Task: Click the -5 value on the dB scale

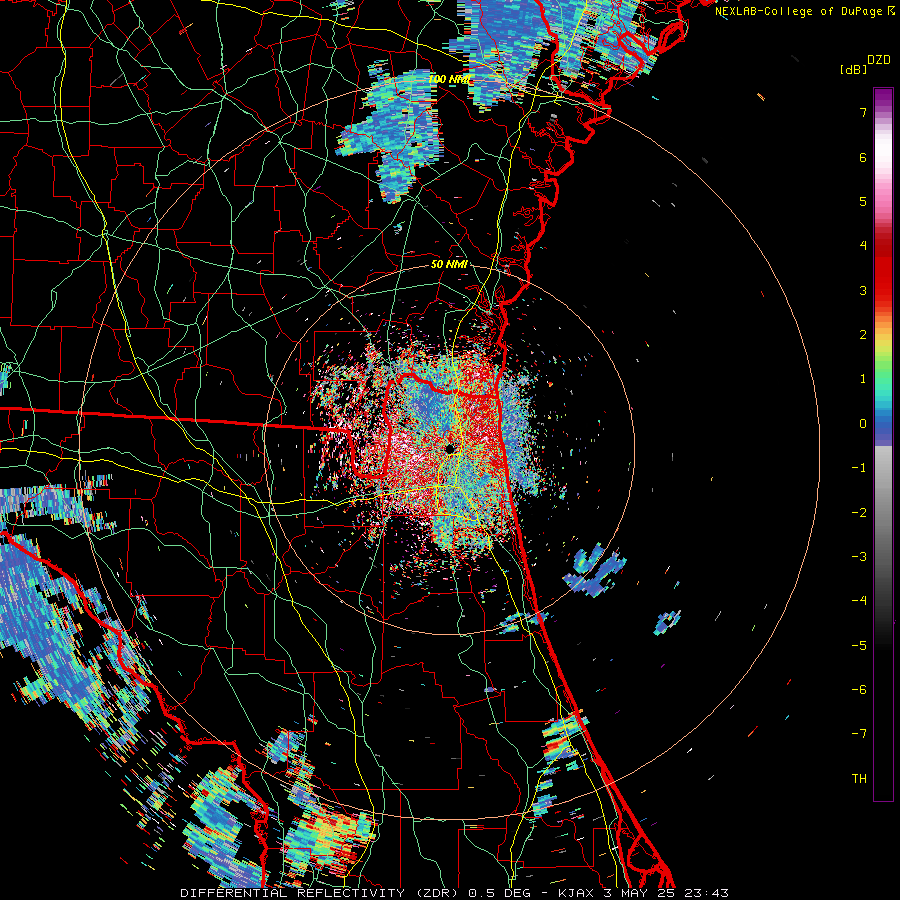Action: [859, 646]
